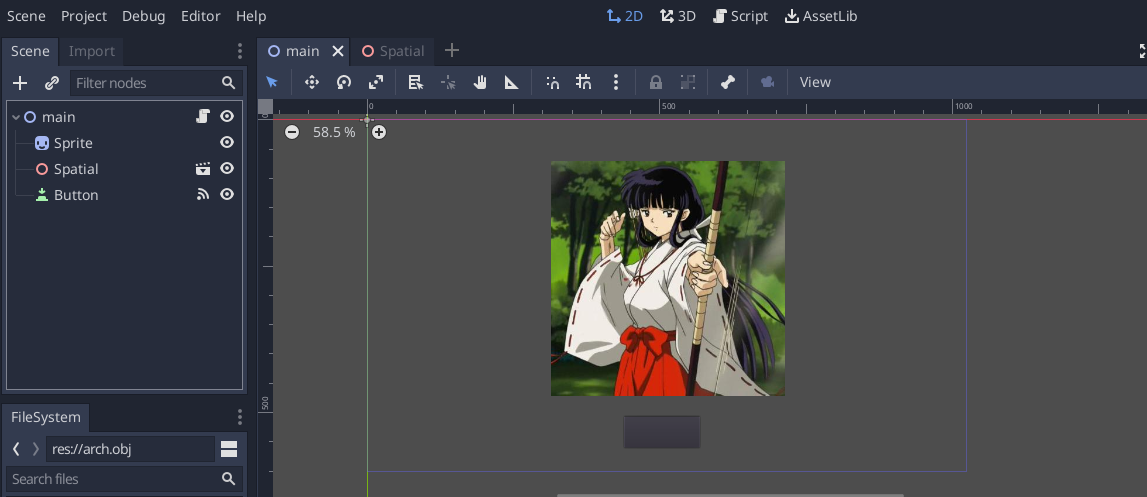This screenshot has width=1147, height=497.
Task: Open the FileSystem dock tab
Action: 45,416
